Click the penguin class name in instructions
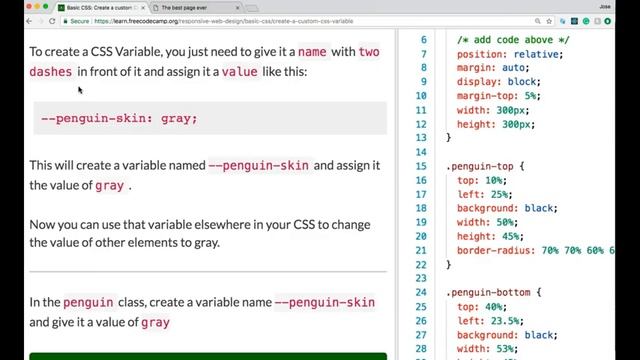The image size is (640, 360). tap(88, 302)
